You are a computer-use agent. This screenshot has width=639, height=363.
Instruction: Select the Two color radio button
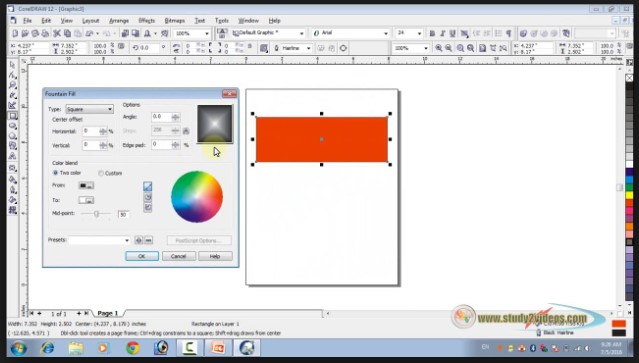coord(55,173)
